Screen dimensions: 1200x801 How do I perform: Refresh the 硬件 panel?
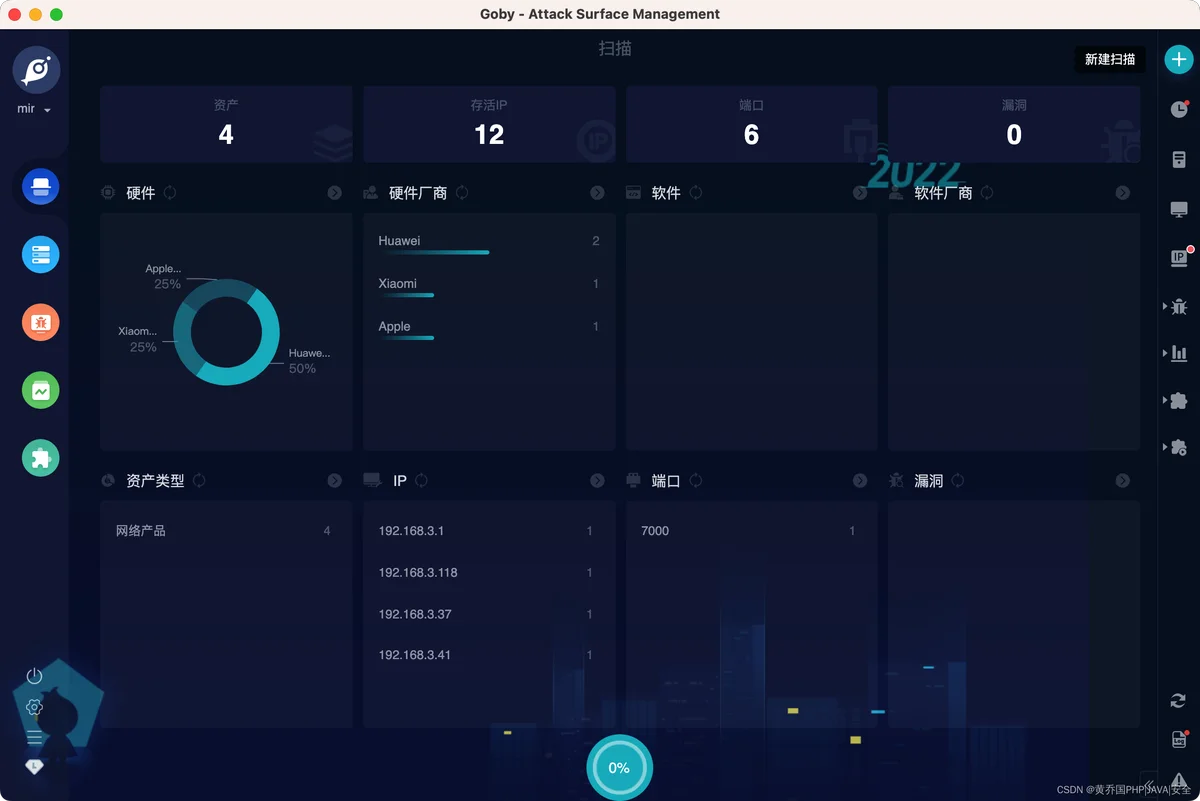pyautogui.click(x=170, y=193)
